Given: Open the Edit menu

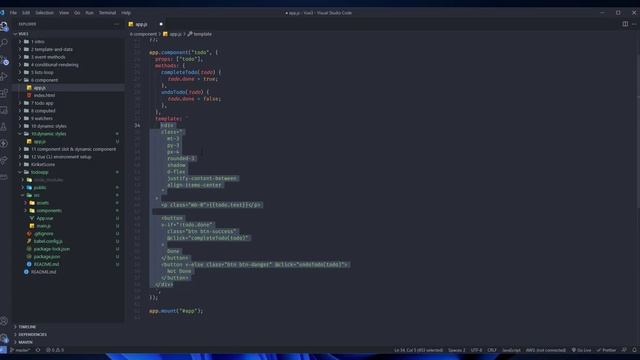Looking at the screenshot, I should [x=26, y=13].
